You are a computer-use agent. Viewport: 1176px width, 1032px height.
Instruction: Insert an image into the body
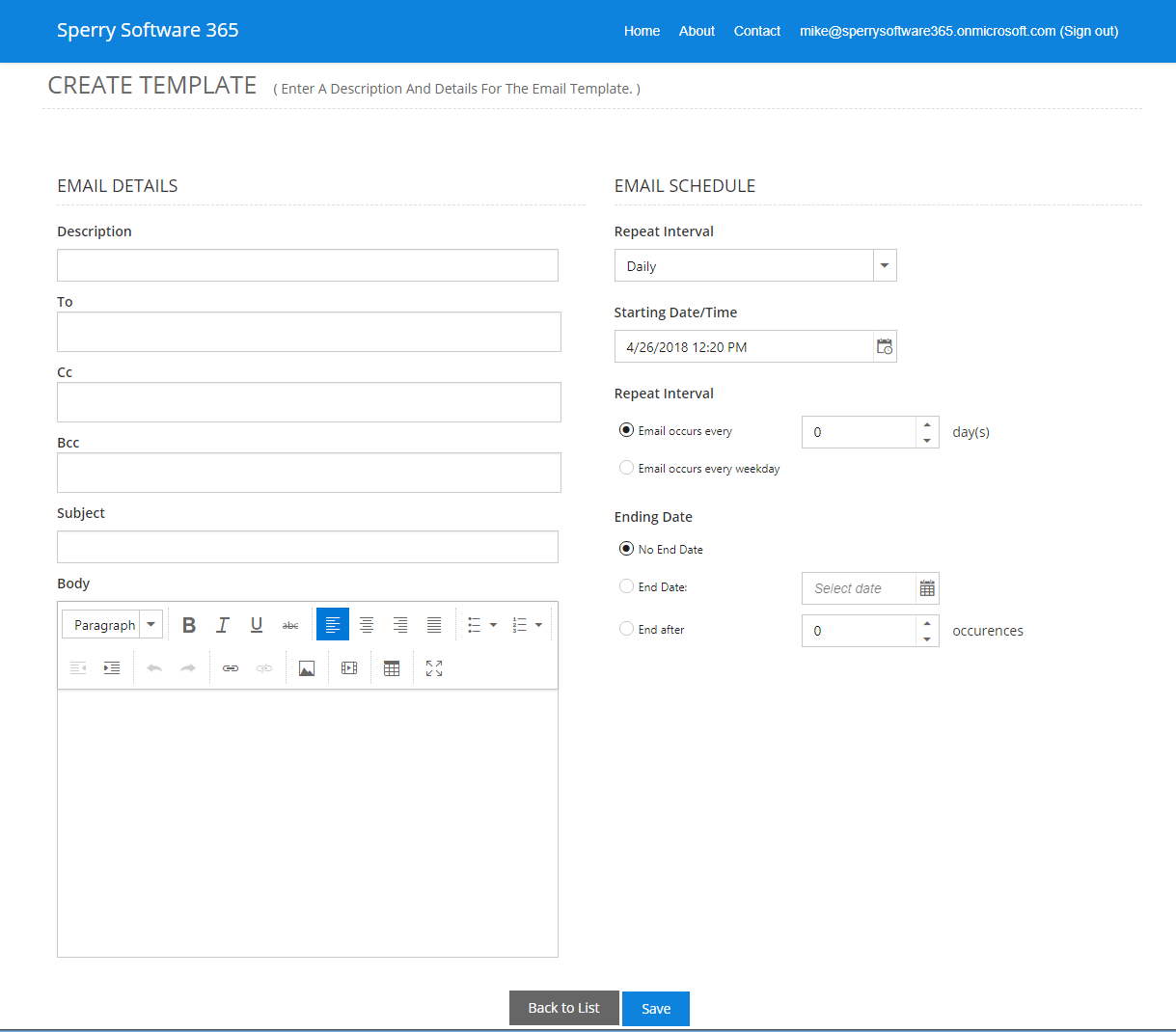tap(307, 668)
